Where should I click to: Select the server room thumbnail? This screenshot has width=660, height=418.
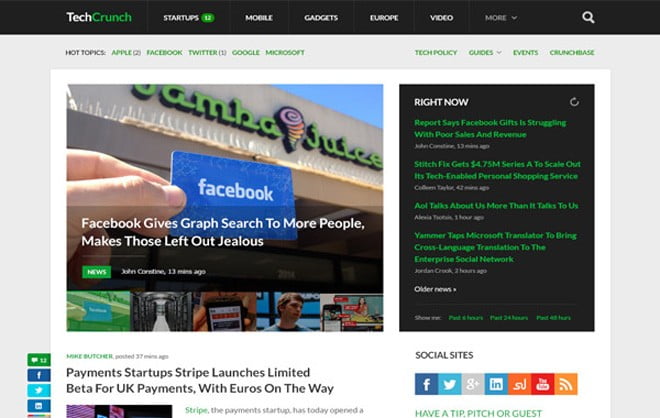pyautogui.click(x=161, y=312)
